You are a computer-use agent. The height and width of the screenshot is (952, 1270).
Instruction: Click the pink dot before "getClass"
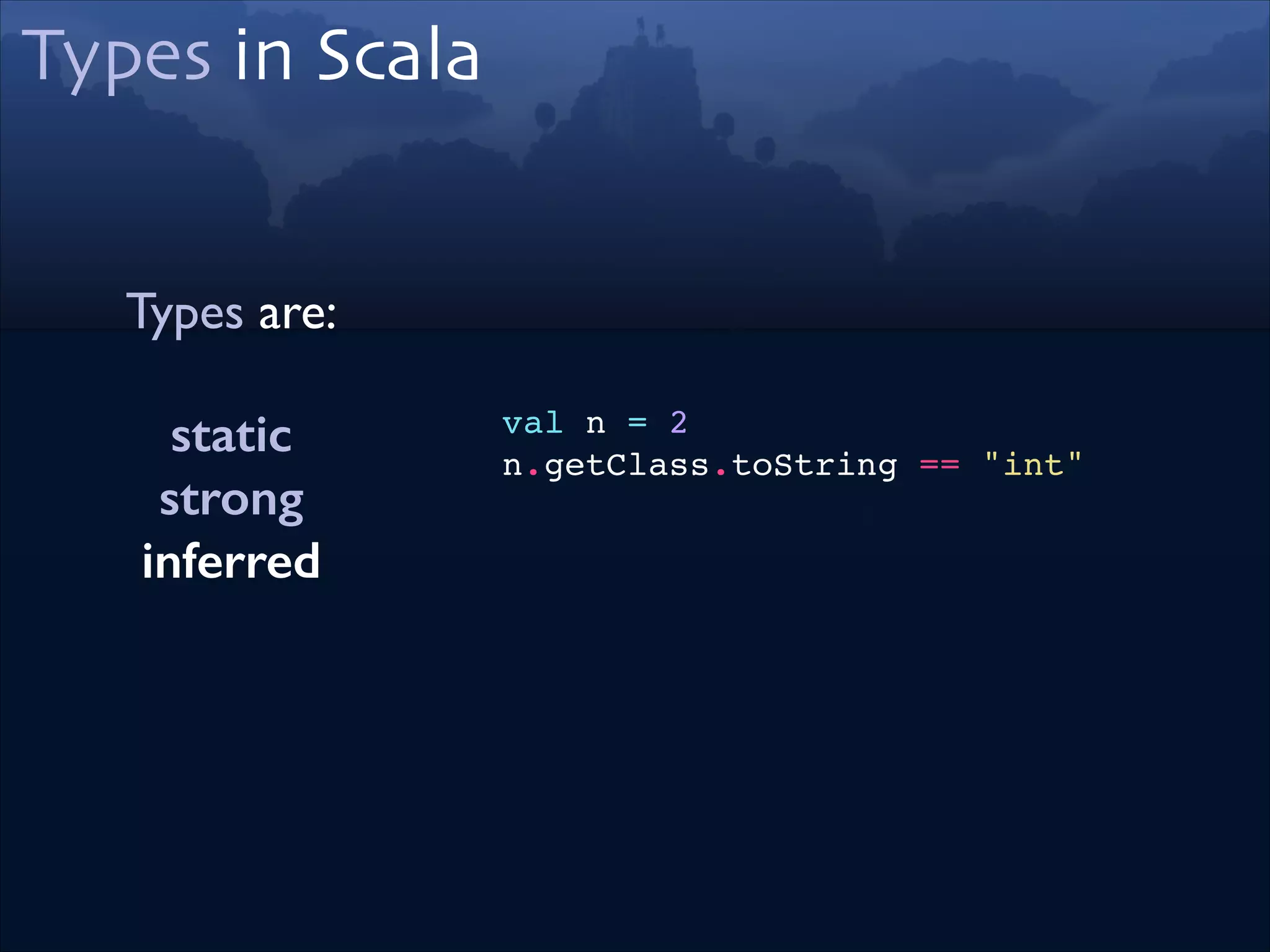tap(533, 474)
